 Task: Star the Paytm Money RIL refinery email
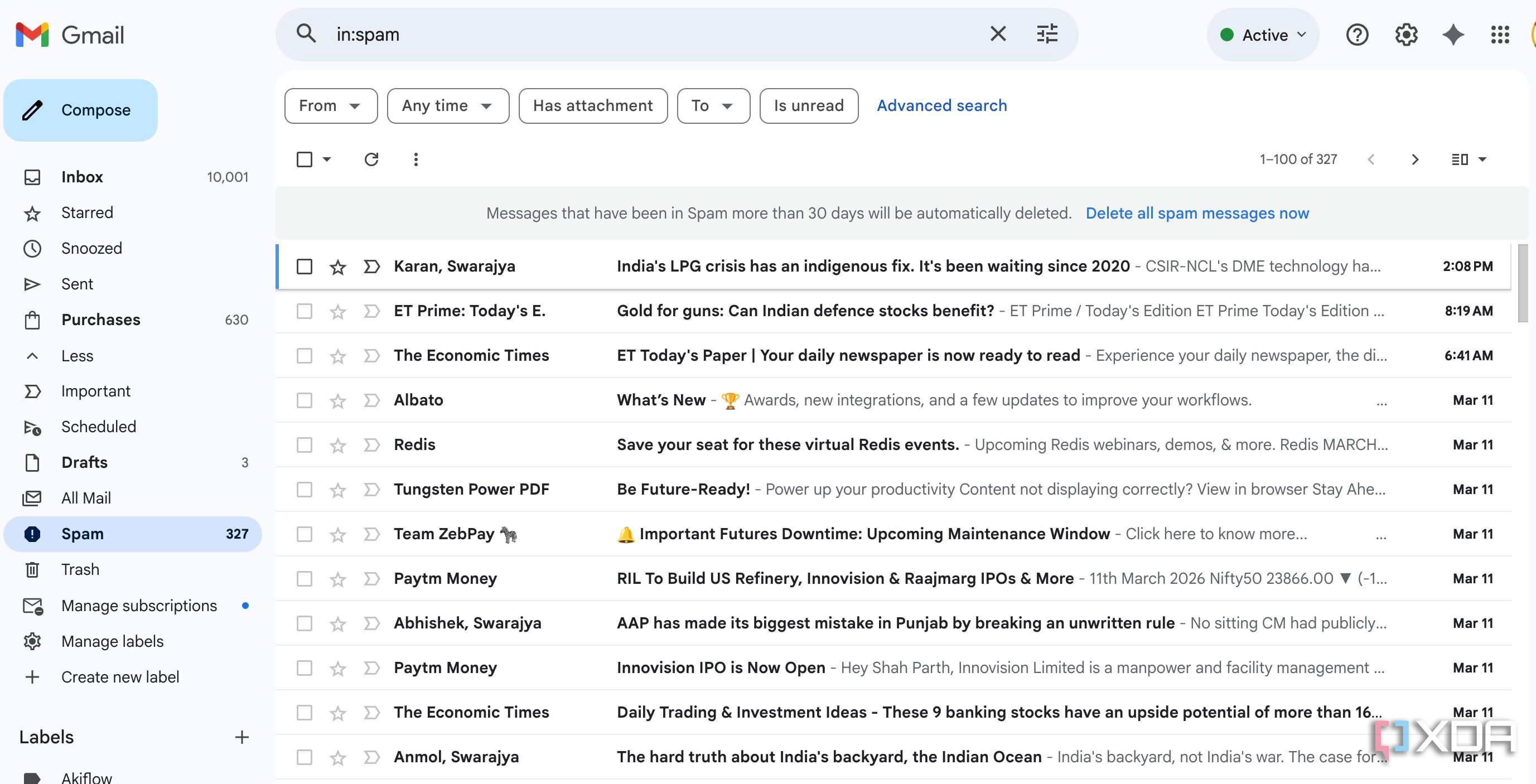coord(337,579)
